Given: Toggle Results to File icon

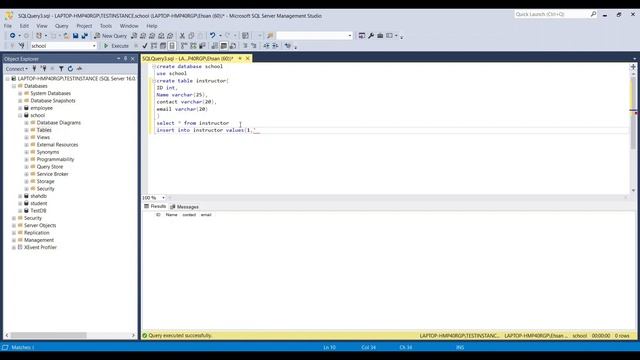Looking at the screenshot, I should (x=233, y=46).
